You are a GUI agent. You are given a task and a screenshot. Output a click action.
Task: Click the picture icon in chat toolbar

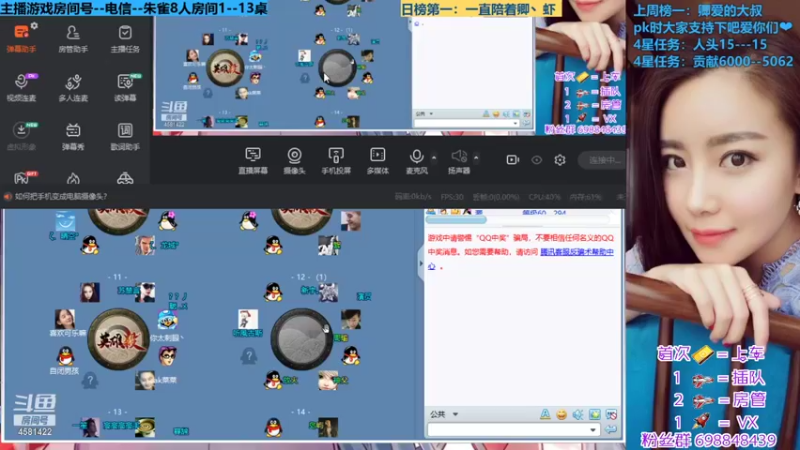594,414
